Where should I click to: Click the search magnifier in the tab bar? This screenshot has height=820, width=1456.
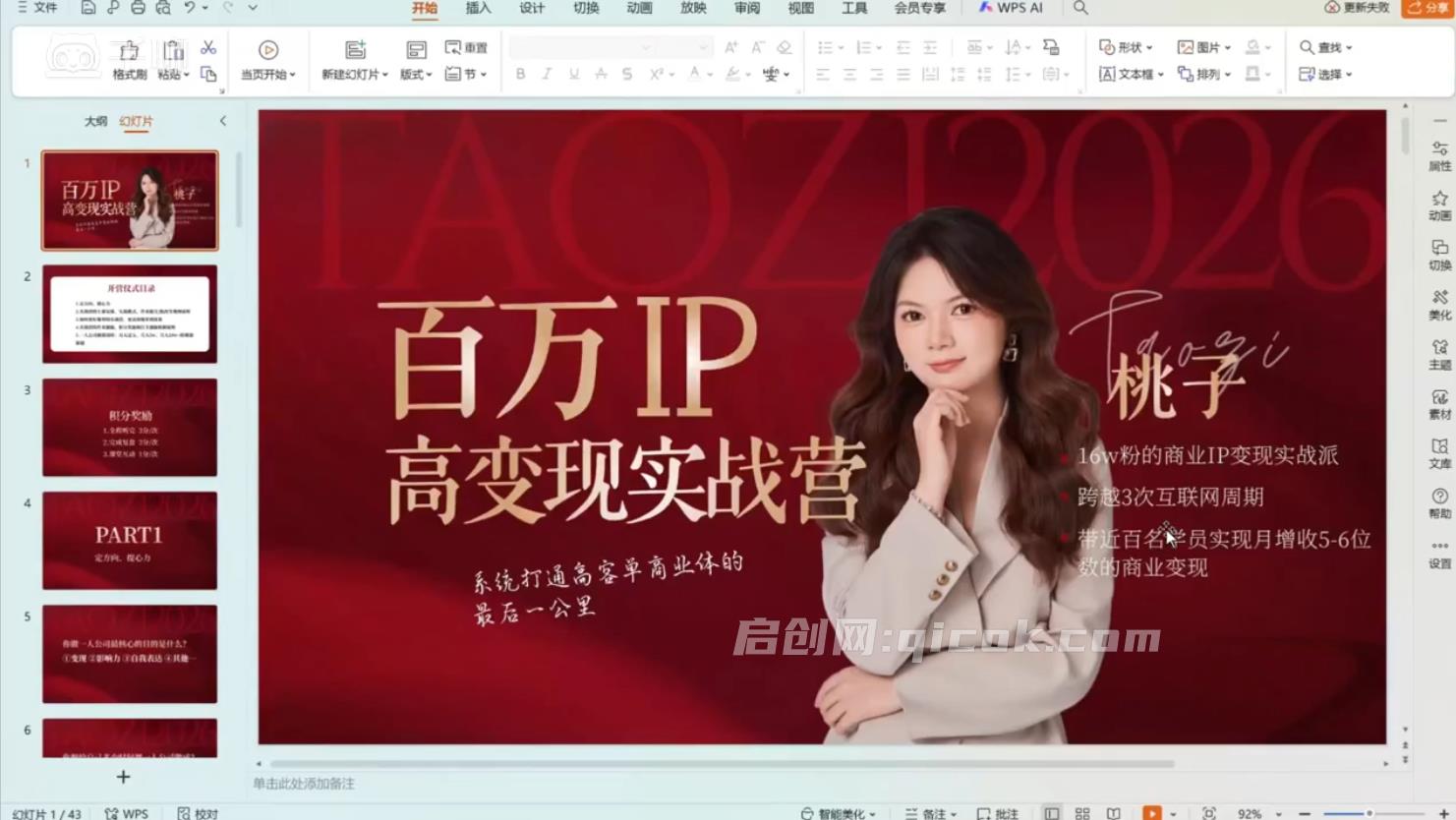pyautogui.click(x=1080, y=8)
